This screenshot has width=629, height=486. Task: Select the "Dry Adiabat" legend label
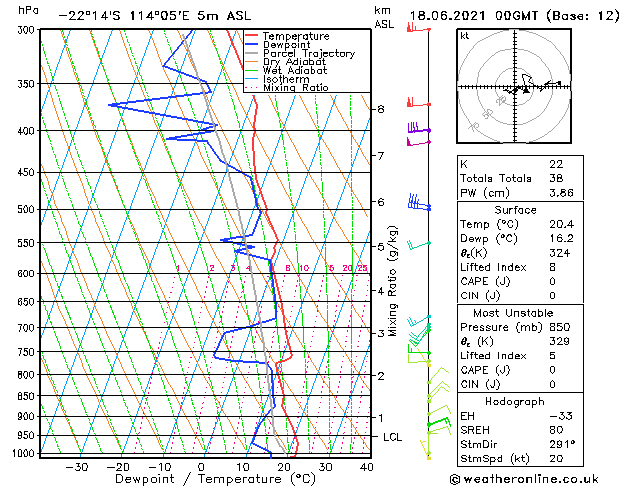tap(294, 62)
